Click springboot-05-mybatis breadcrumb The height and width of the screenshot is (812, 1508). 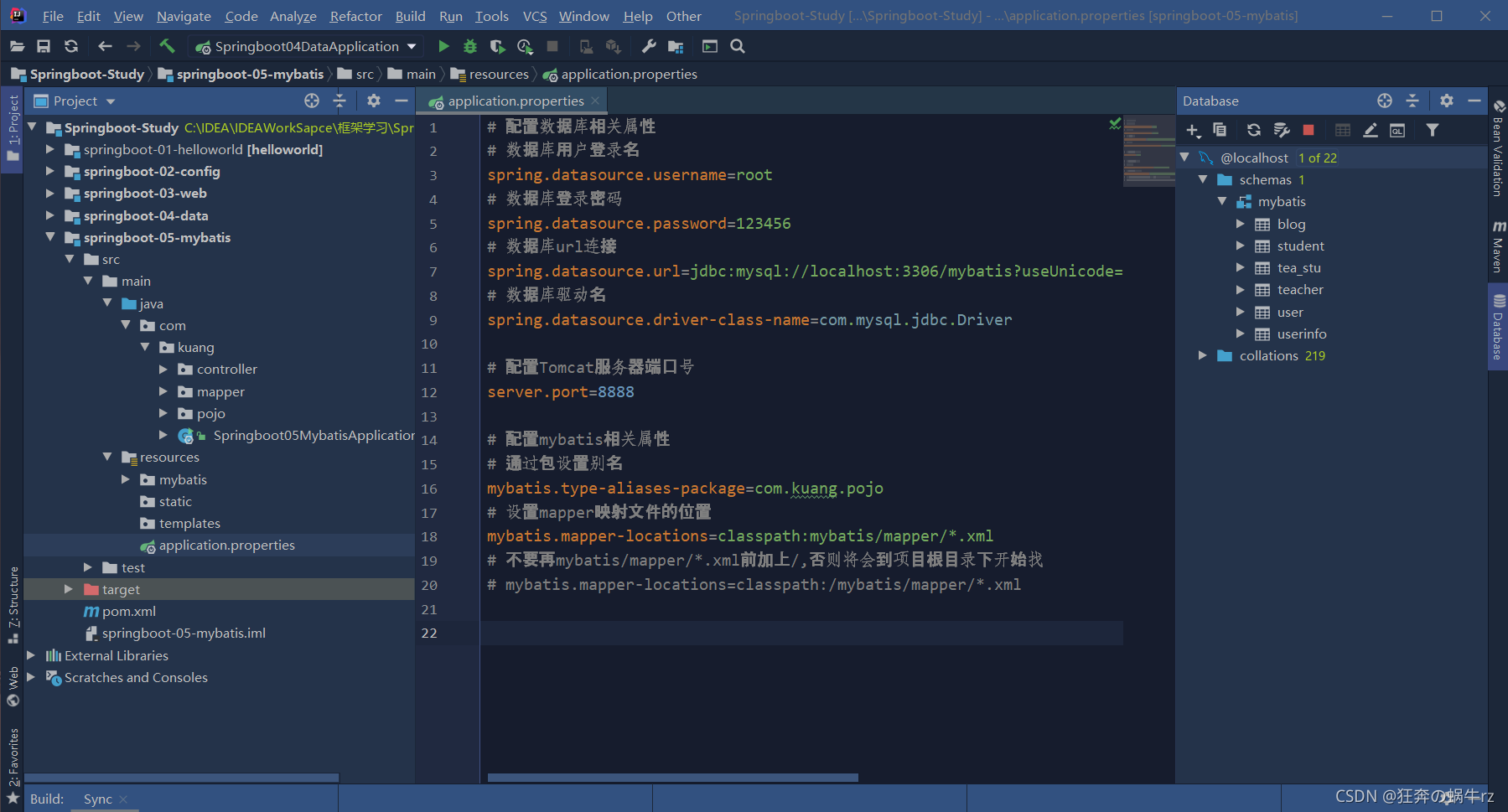click(241, 74)
